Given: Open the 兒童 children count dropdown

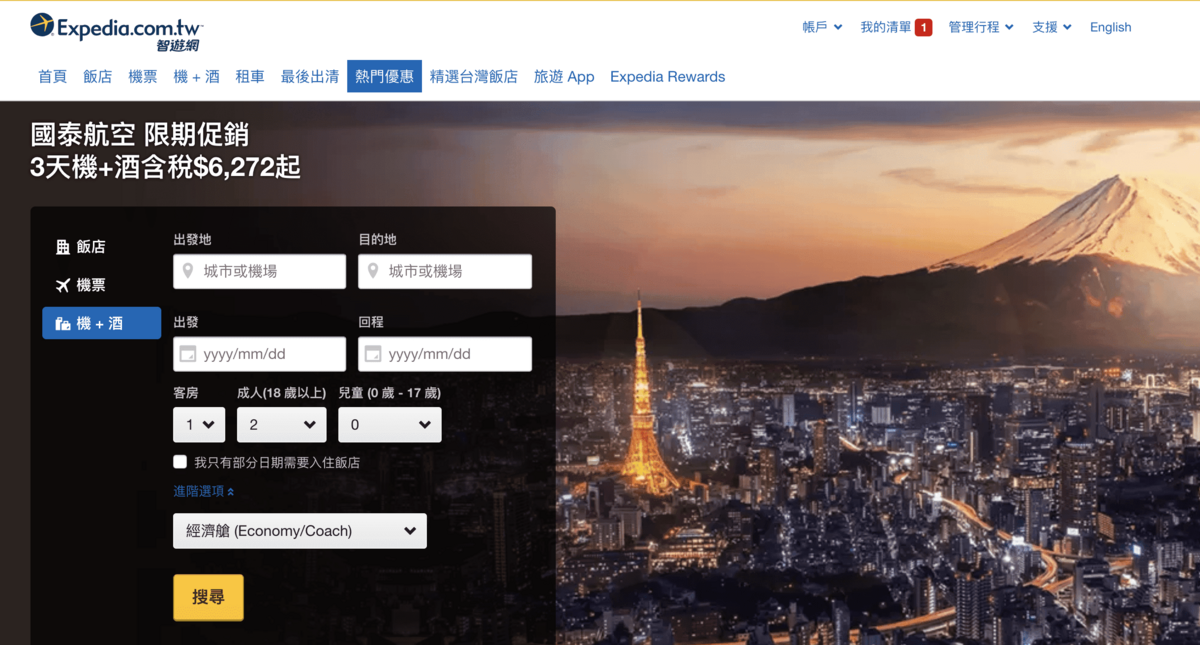Looking at the screenshot, I should point(390,425).
